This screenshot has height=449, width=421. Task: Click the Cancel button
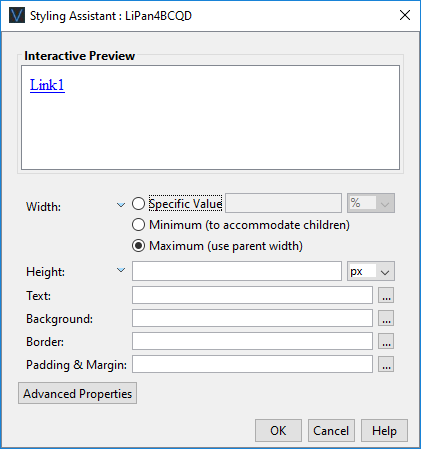(x=331, y=431)
